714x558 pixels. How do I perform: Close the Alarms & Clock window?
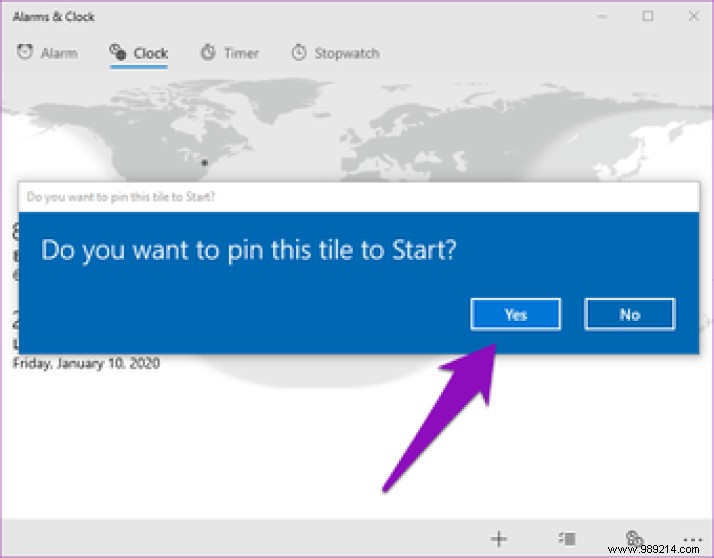tap(694, 16)
